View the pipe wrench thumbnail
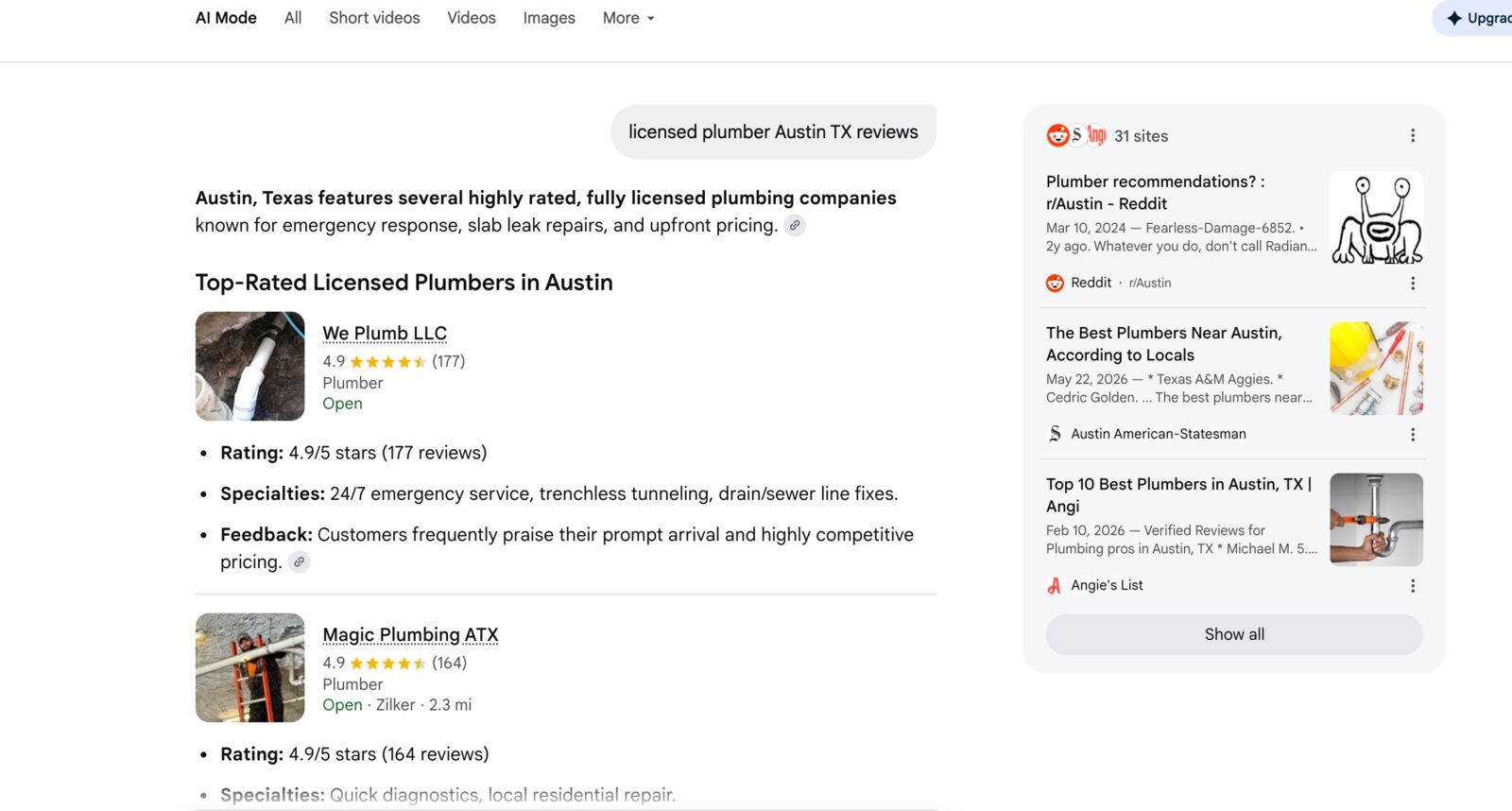The image size is (1512, 811). 1376,520
